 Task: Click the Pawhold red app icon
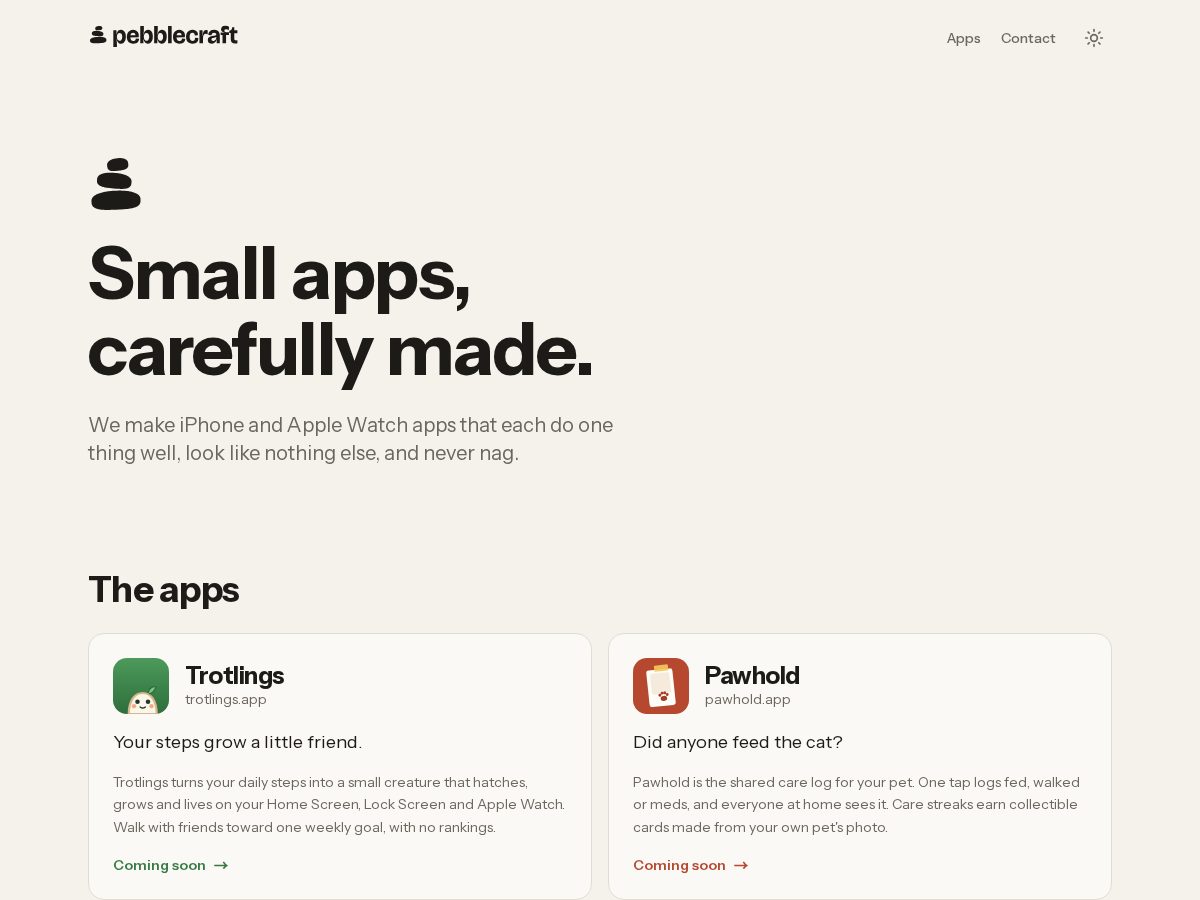(x=661, y=686)
